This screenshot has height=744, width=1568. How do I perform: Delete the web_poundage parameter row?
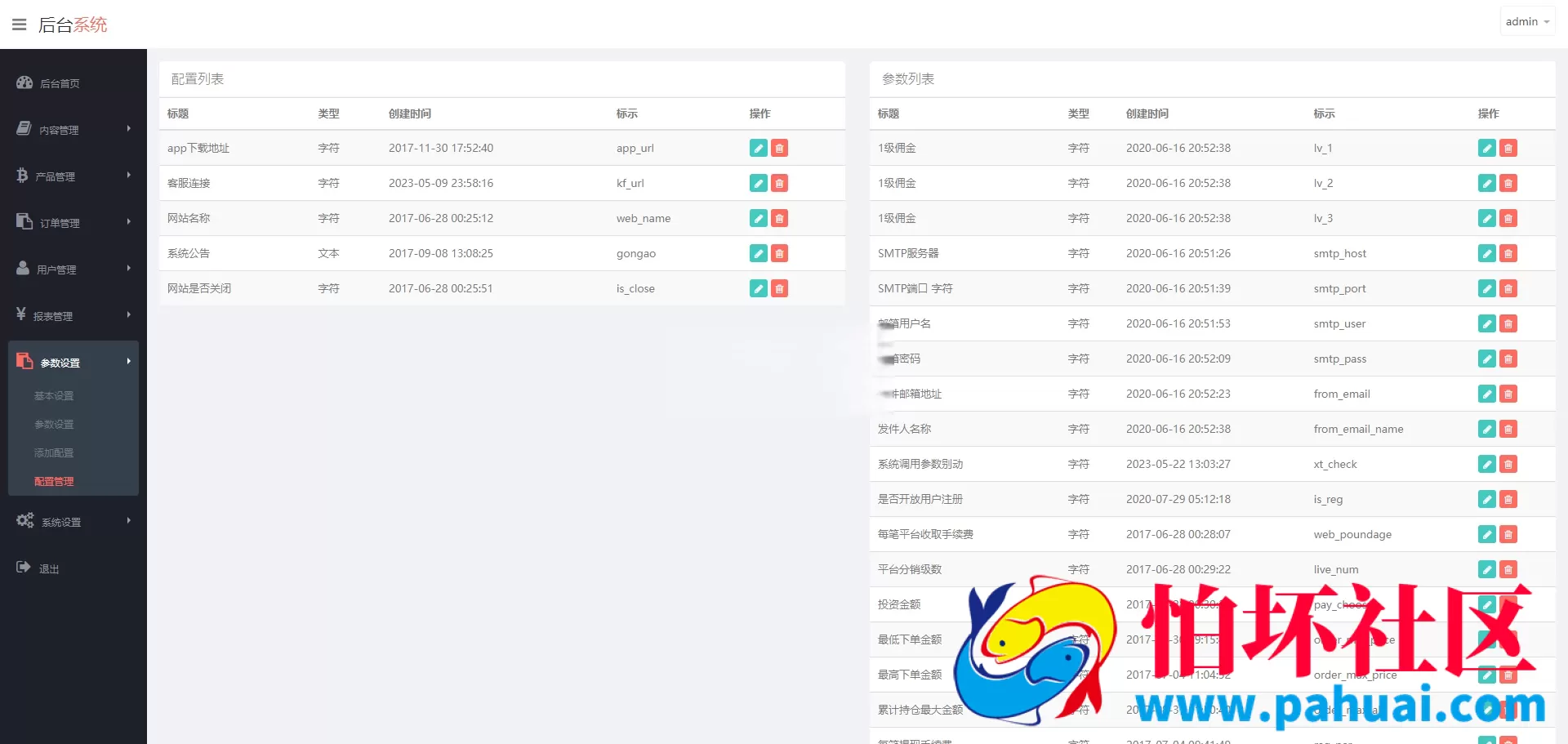click(x=1508, y=534)
